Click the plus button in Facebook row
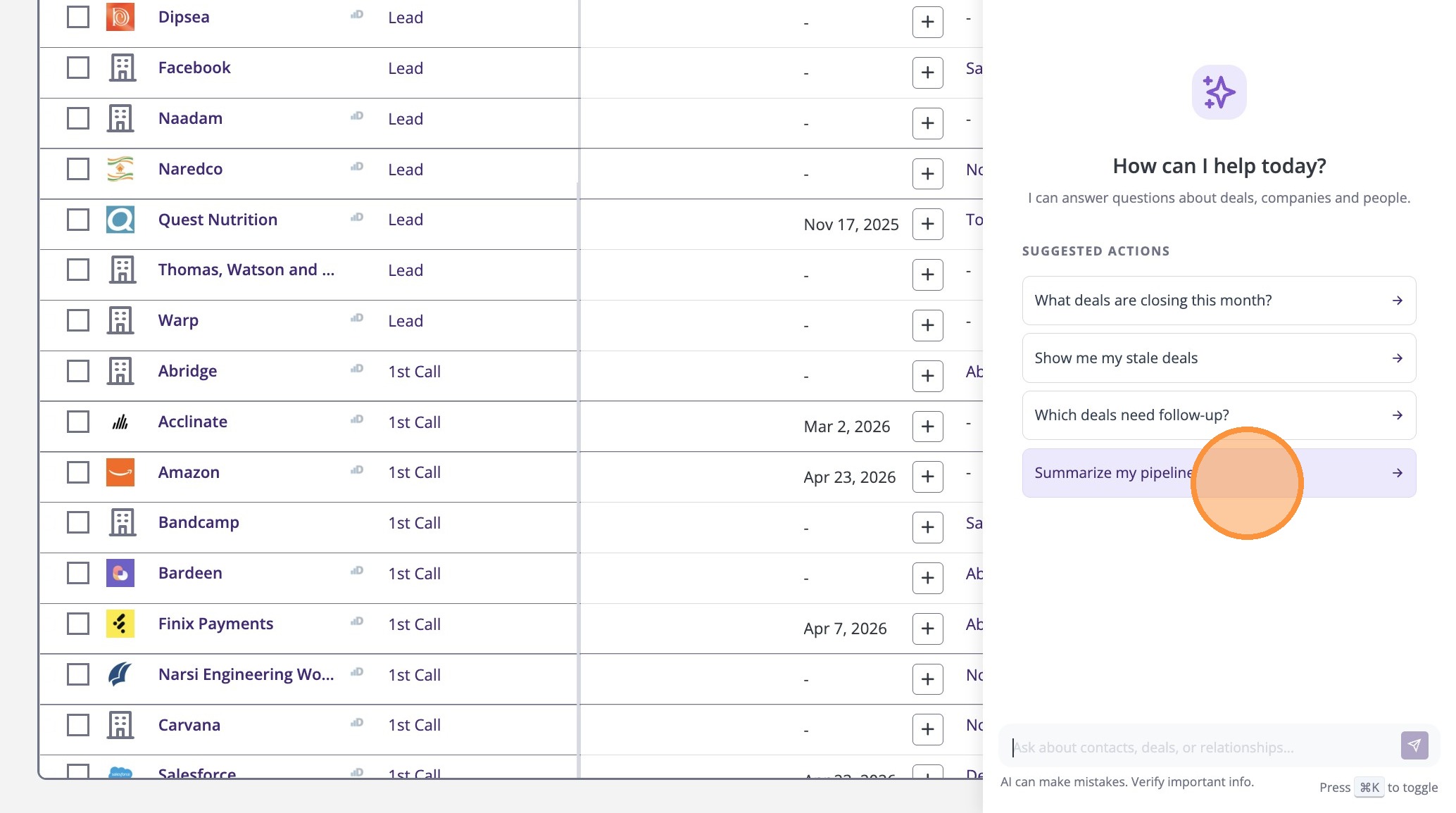This screenshot has height=813, width=1456. (927, 73)
